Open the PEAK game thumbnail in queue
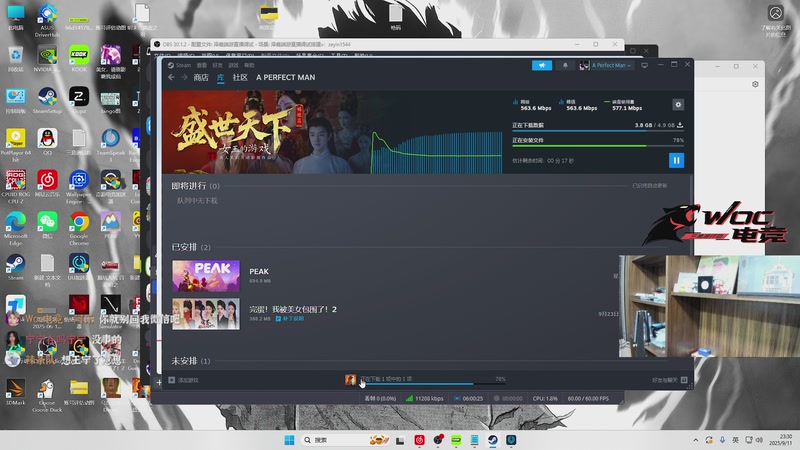Image resolution: width=800 pixels, height=450 pixels. click(206, 276)
